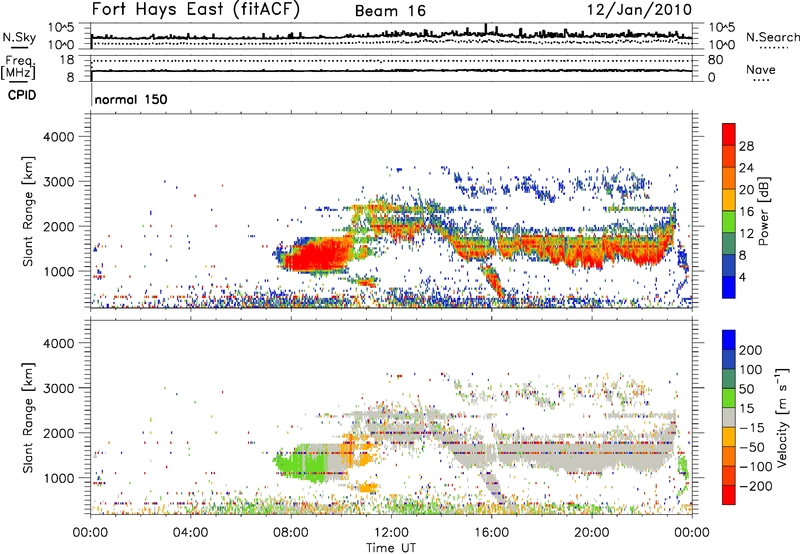This screenshot has height=554, width=800.
Task: Click the "N.Search" legend label
Action: (x=772, y=37)
